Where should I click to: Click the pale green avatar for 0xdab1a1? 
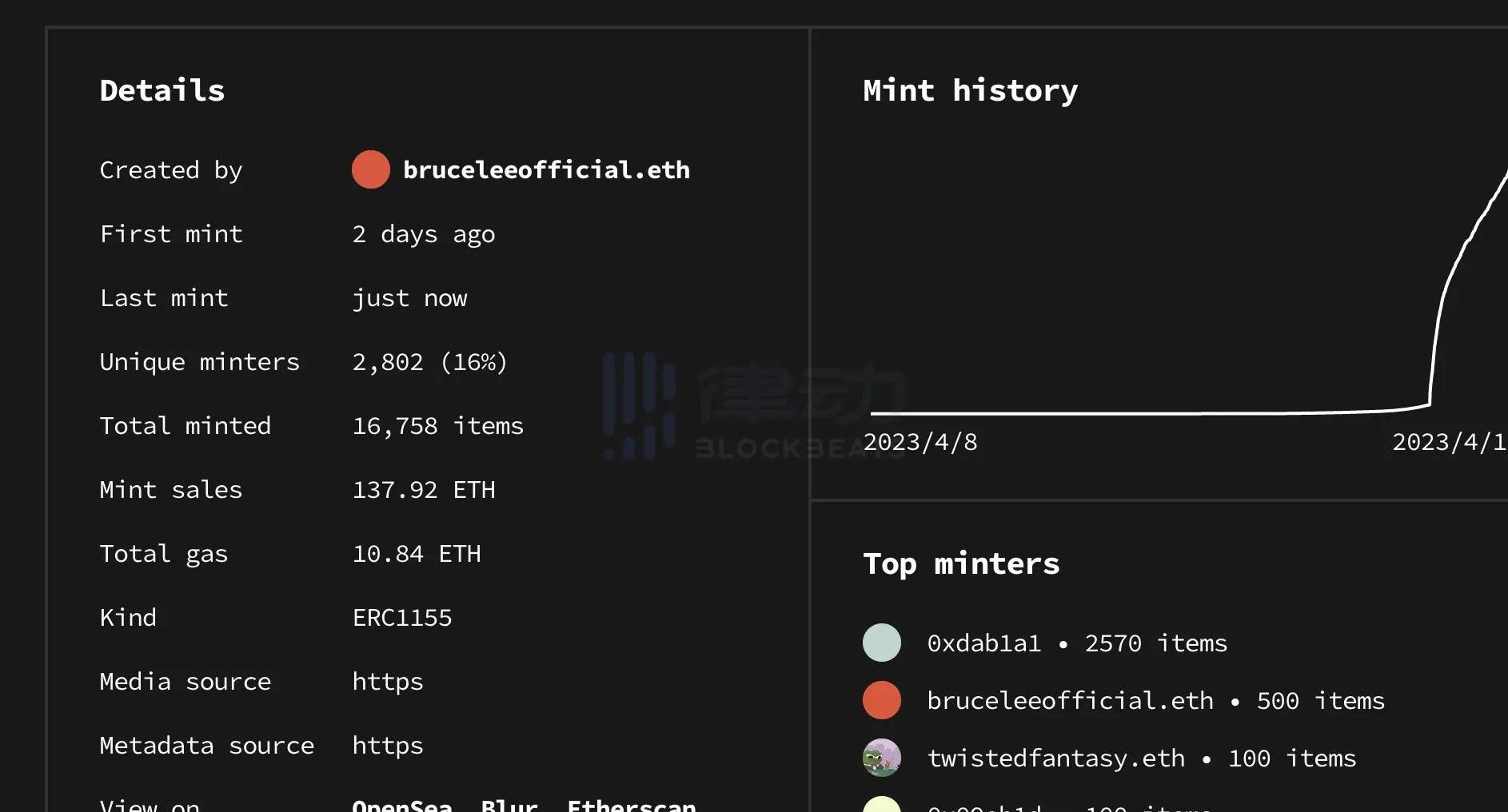click(881, 643)
